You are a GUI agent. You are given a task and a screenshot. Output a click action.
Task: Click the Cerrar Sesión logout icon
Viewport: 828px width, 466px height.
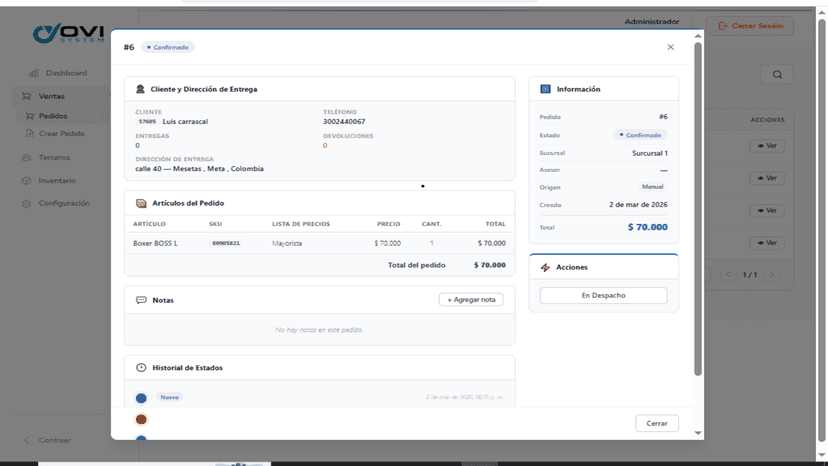[x=722, y=25]
